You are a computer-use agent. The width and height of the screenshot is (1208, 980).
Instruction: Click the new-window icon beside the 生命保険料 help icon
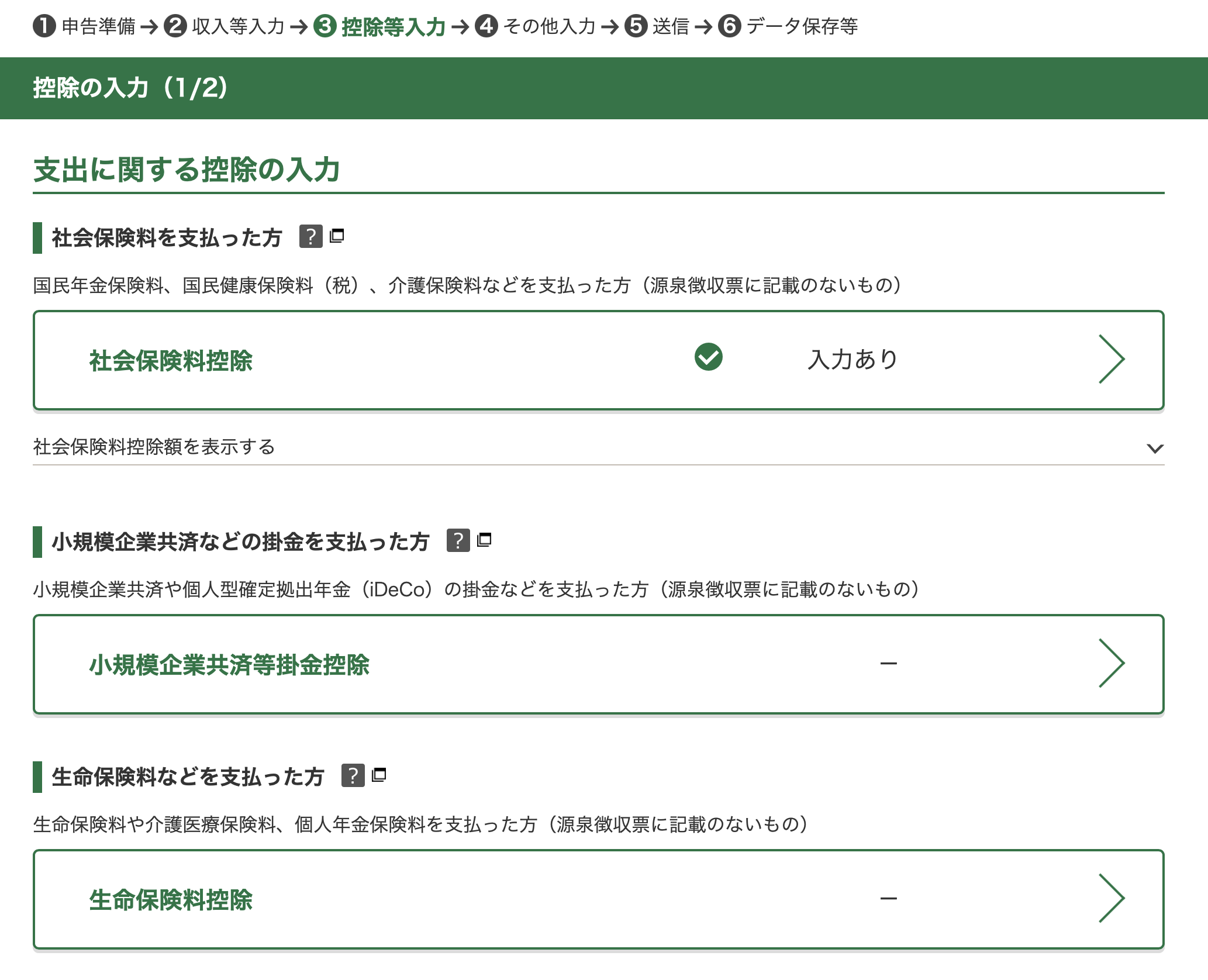tap(379, 775)
